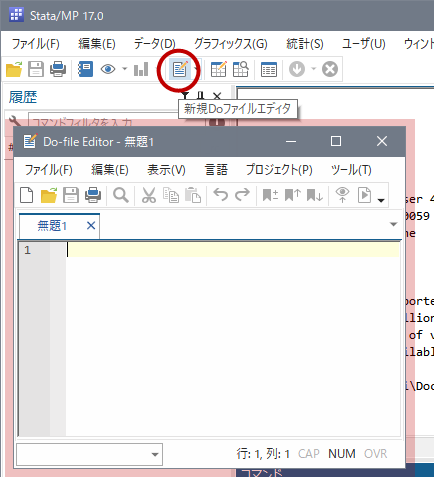Open a new Do-file Editor from main toolbar
This screenshot has height=477, width=434.
tap(180, 69)
